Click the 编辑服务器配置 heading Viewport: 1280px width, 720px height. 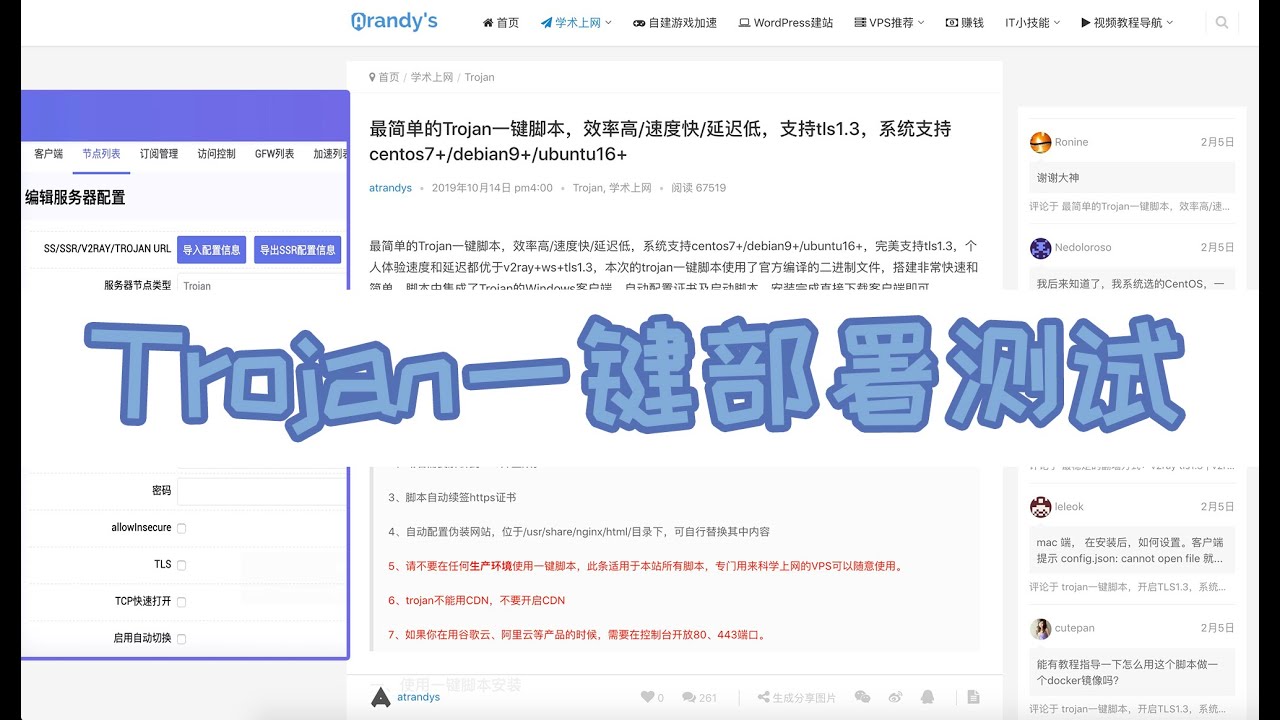point(76,198)
